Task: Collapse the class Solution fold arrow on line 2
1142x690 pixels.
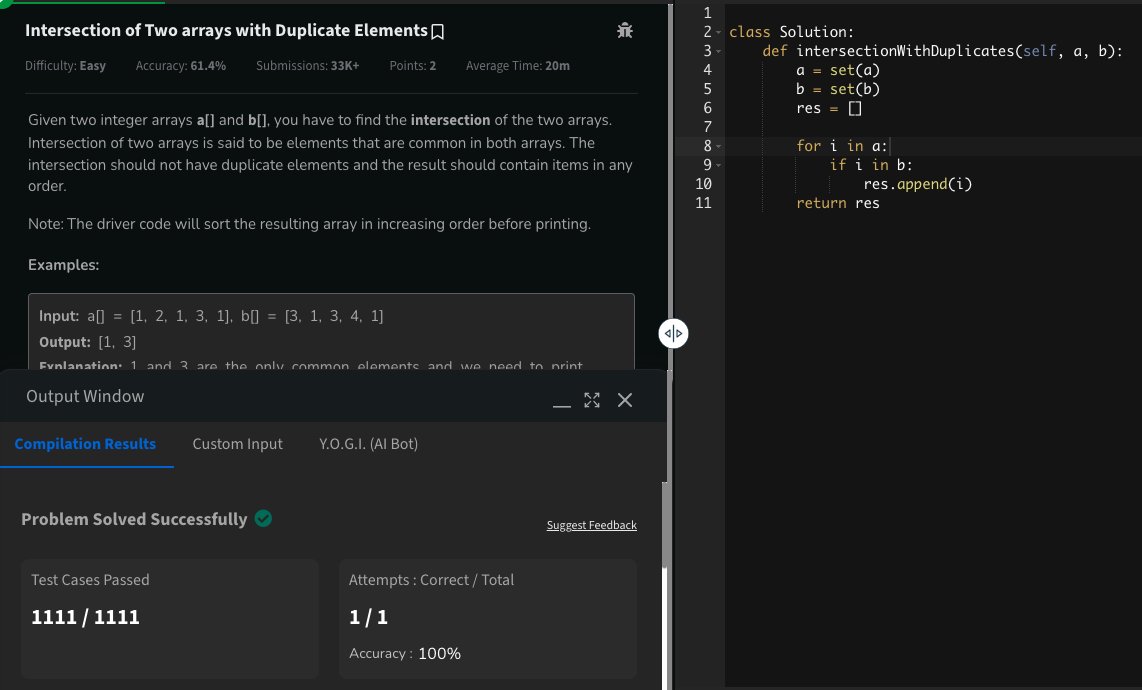Action: (x=719, y=32)
